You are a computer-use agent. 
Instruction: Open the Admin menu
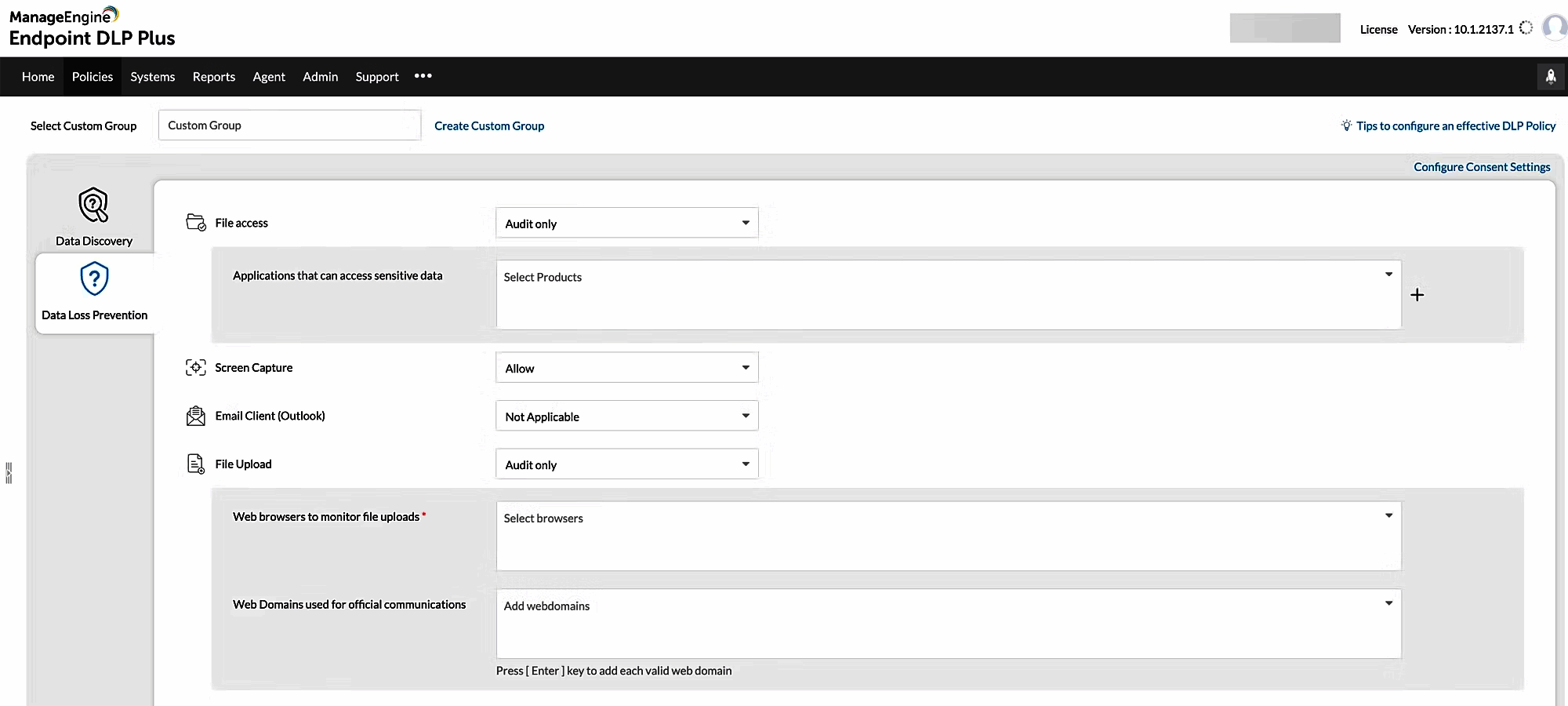pos(321,77)
